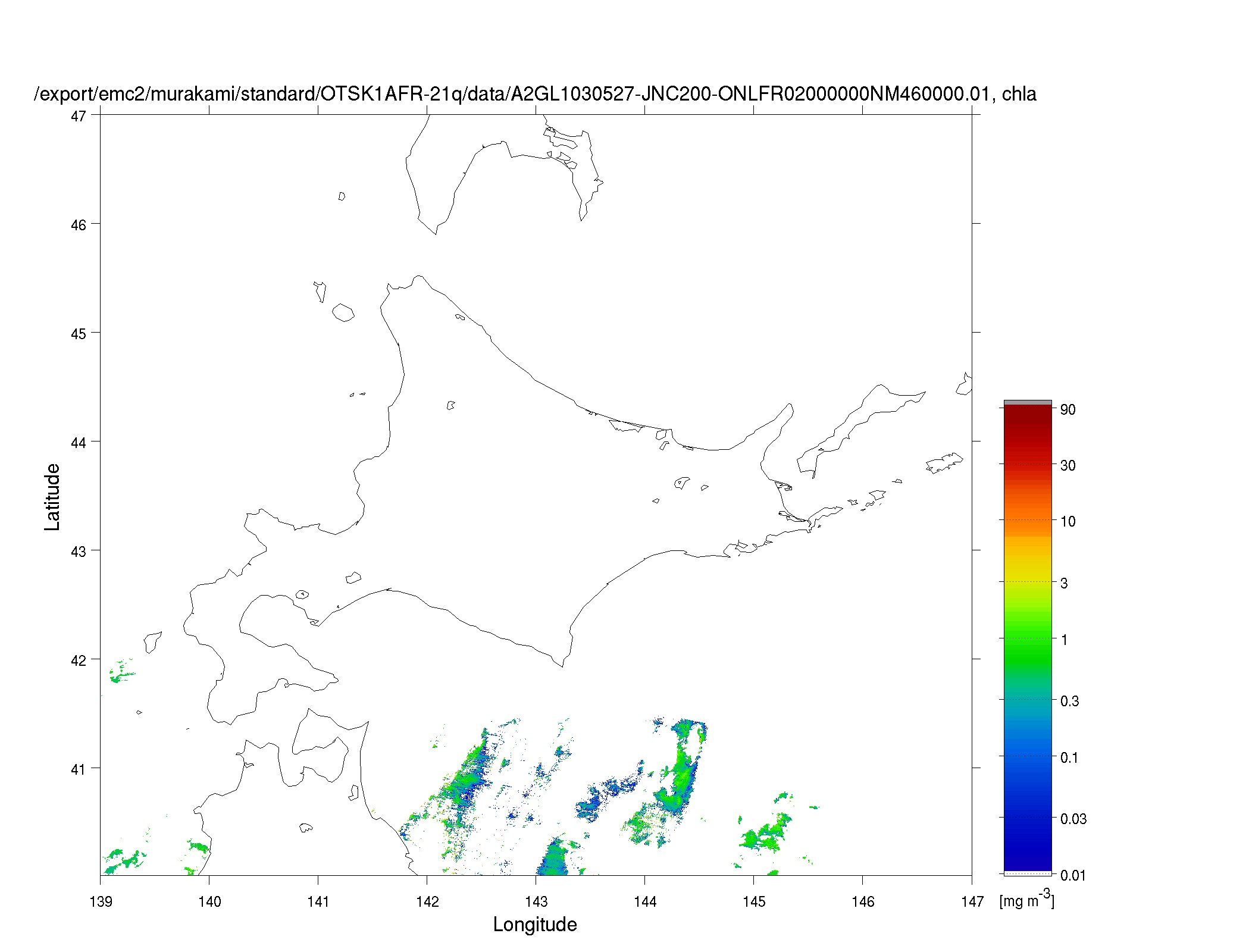Click longitude tick label 144

645,901
